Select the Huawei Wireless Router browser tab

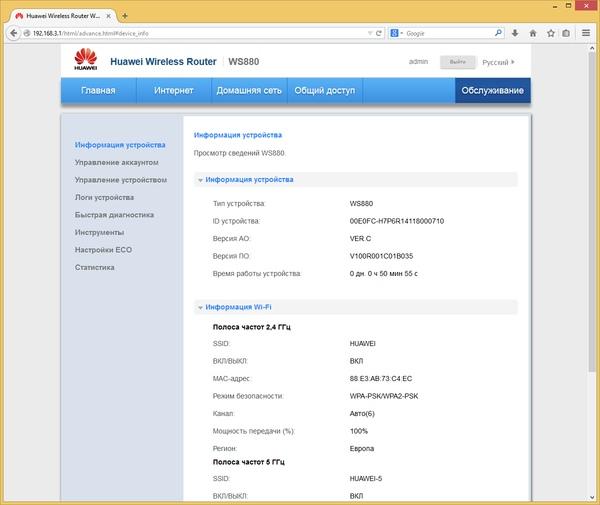pos(63,16)
